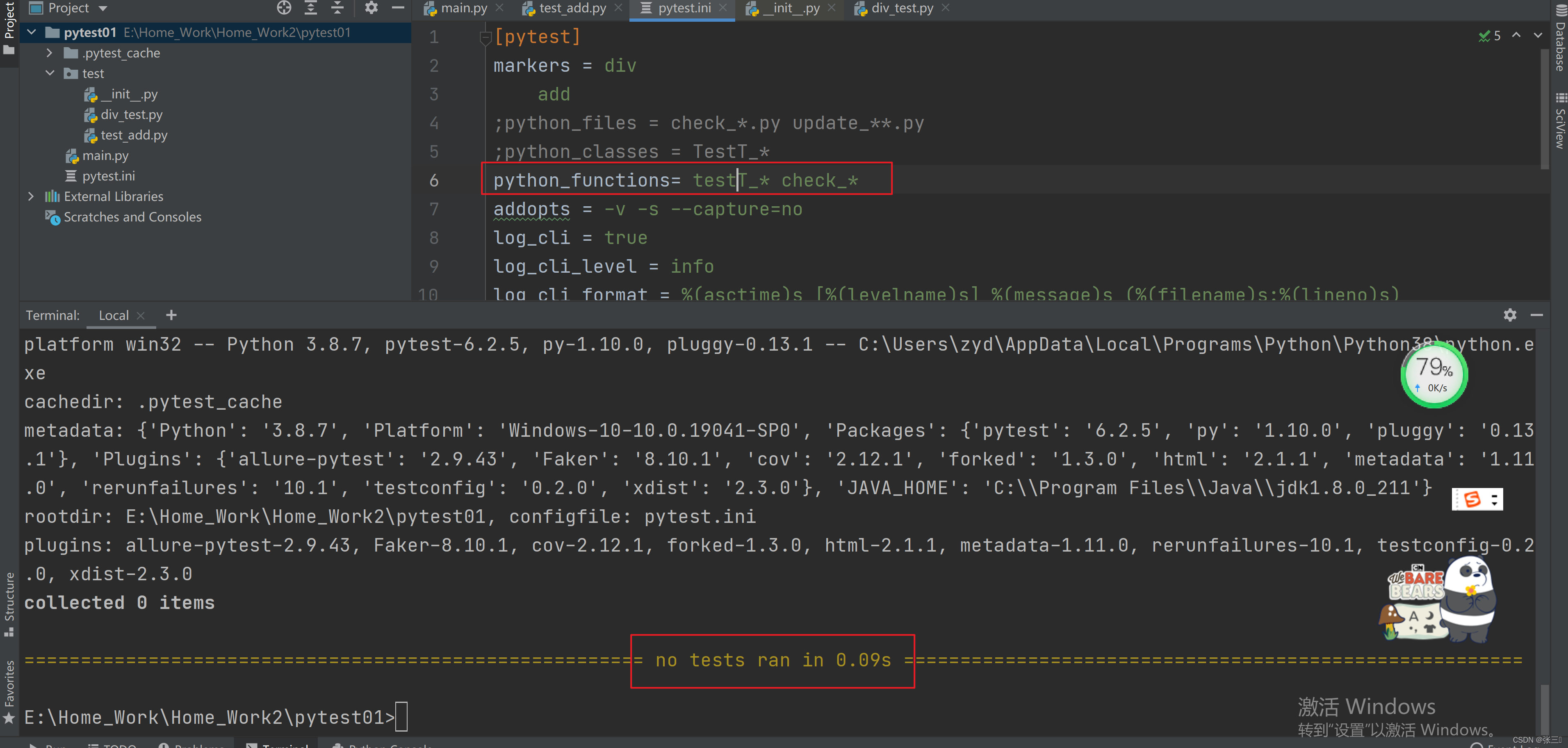Place cursor on 'markers = div' line
Screen dimensions: 1568x748
(x=565, y=66)
